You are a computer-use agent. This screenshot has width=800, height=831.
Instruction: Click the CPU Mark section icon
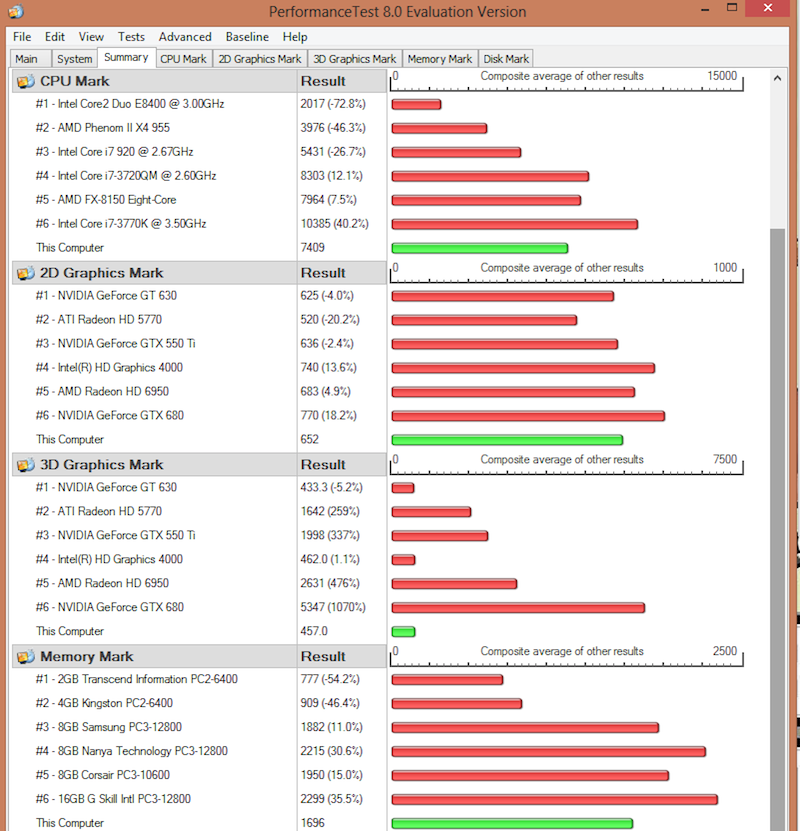[x=25, y=82]
